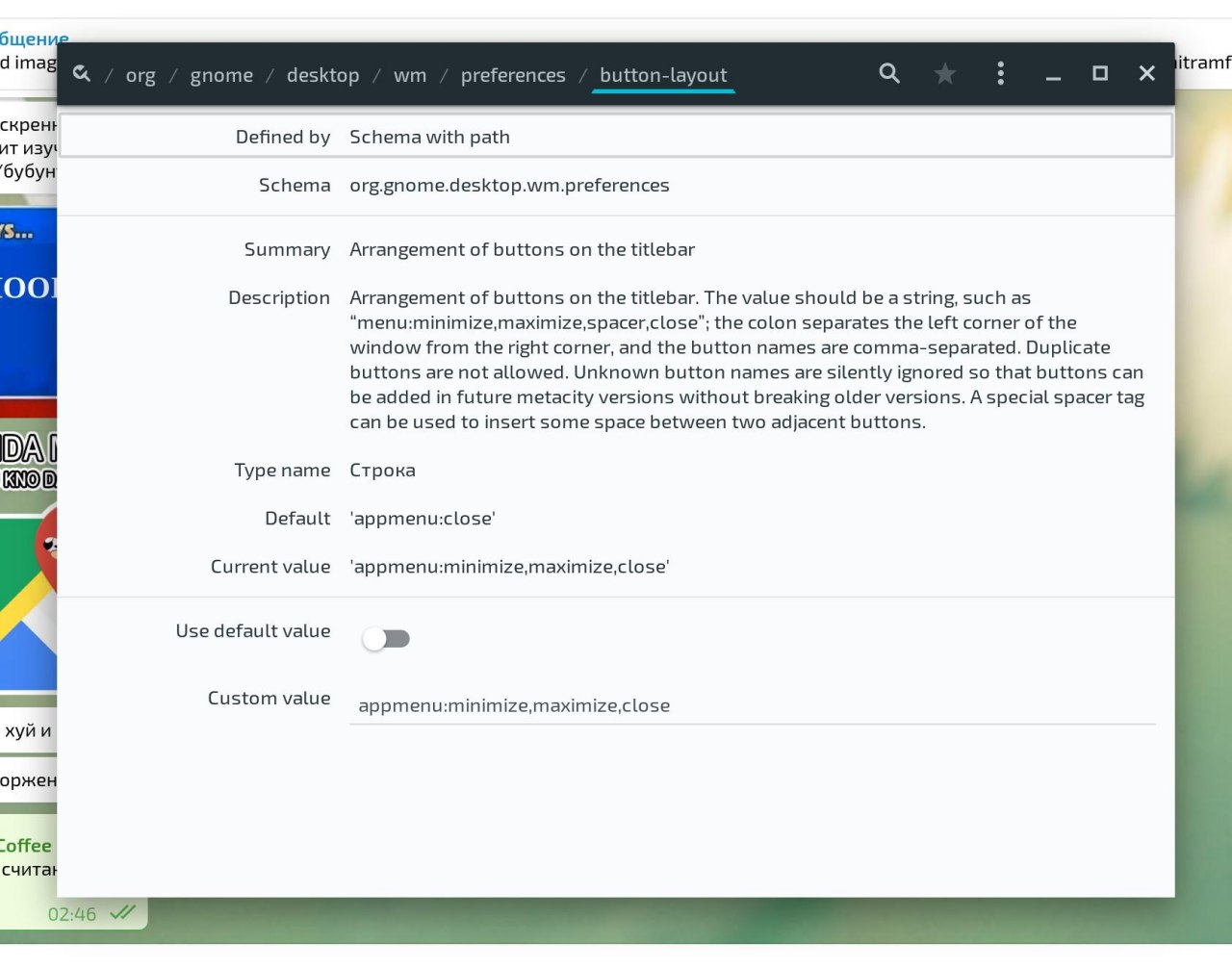Click the Custom value label
The height and width of the screenshot is (969, 1232).
(x=269, y=699)
